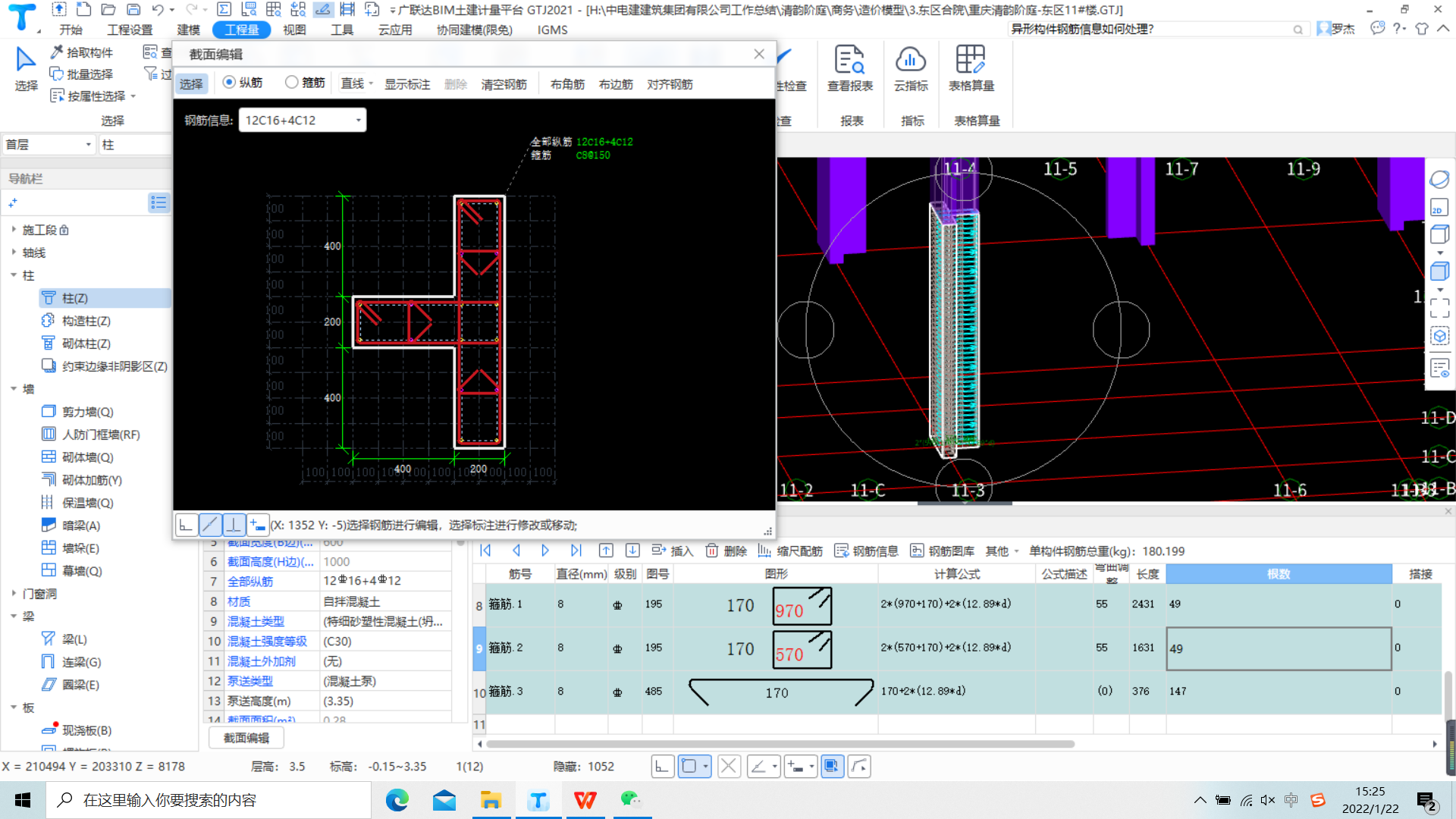Screen dimensions: 1456x819
Task: Open the 云指标 cloud indicator icon
Action: click(x=911, y=68)
